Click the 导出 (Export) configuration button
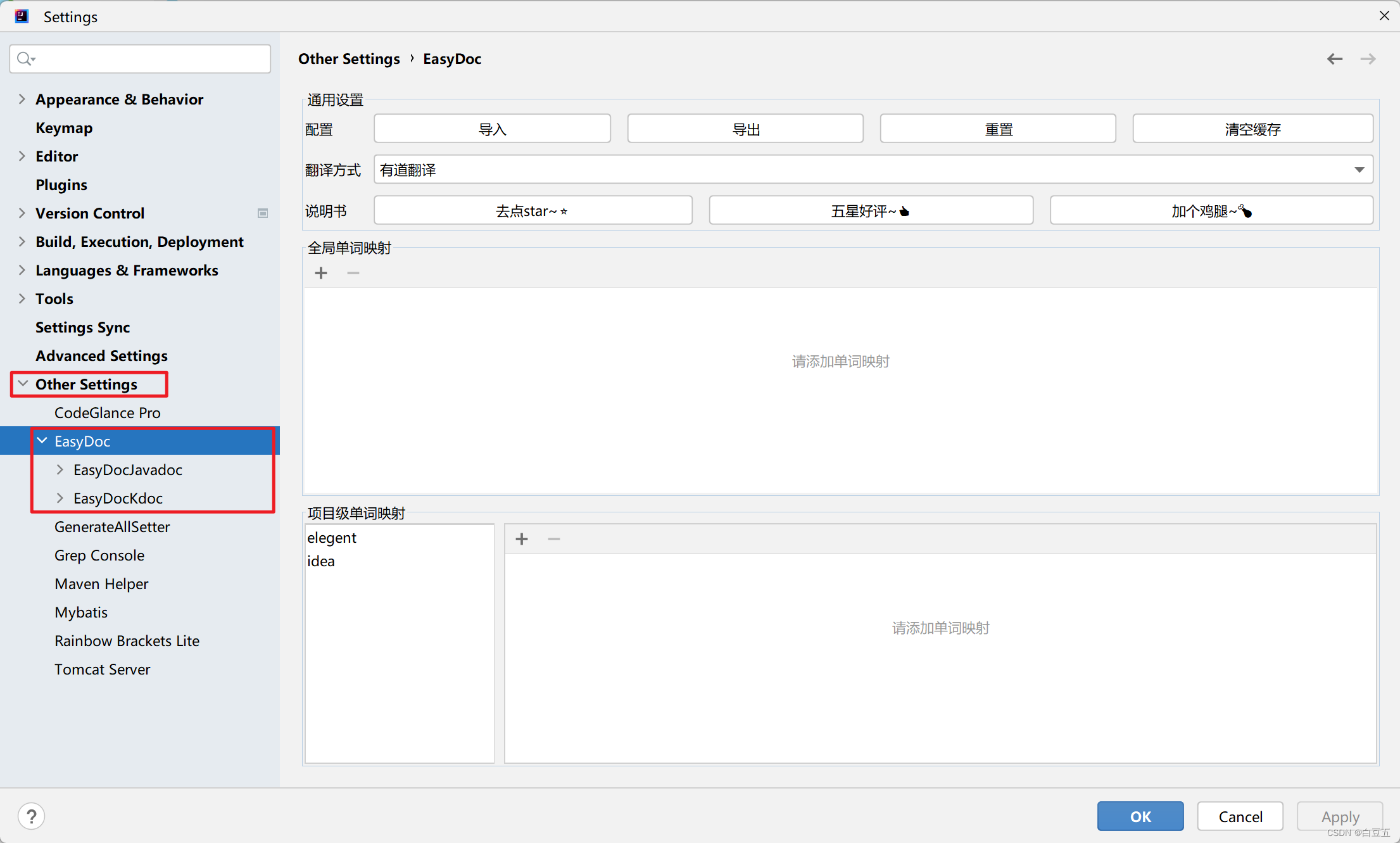Viewport: 1400px width, 843px height. click(745, 129)
